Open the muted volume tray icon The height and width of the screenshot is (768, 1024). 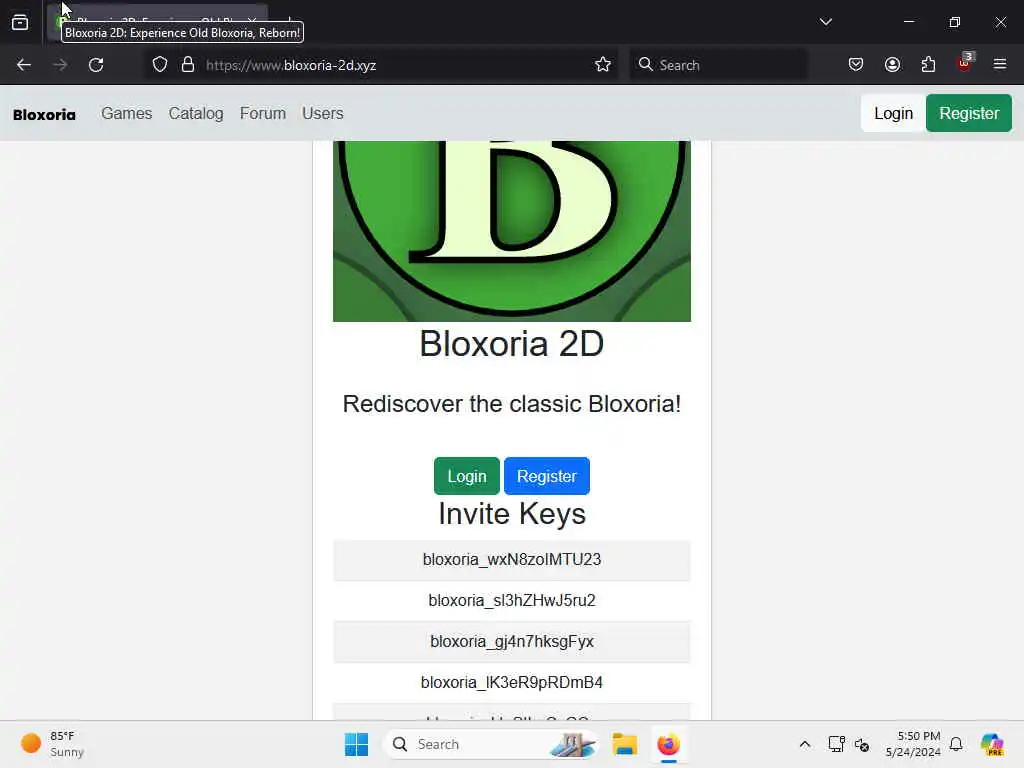(x=861, y=744)
